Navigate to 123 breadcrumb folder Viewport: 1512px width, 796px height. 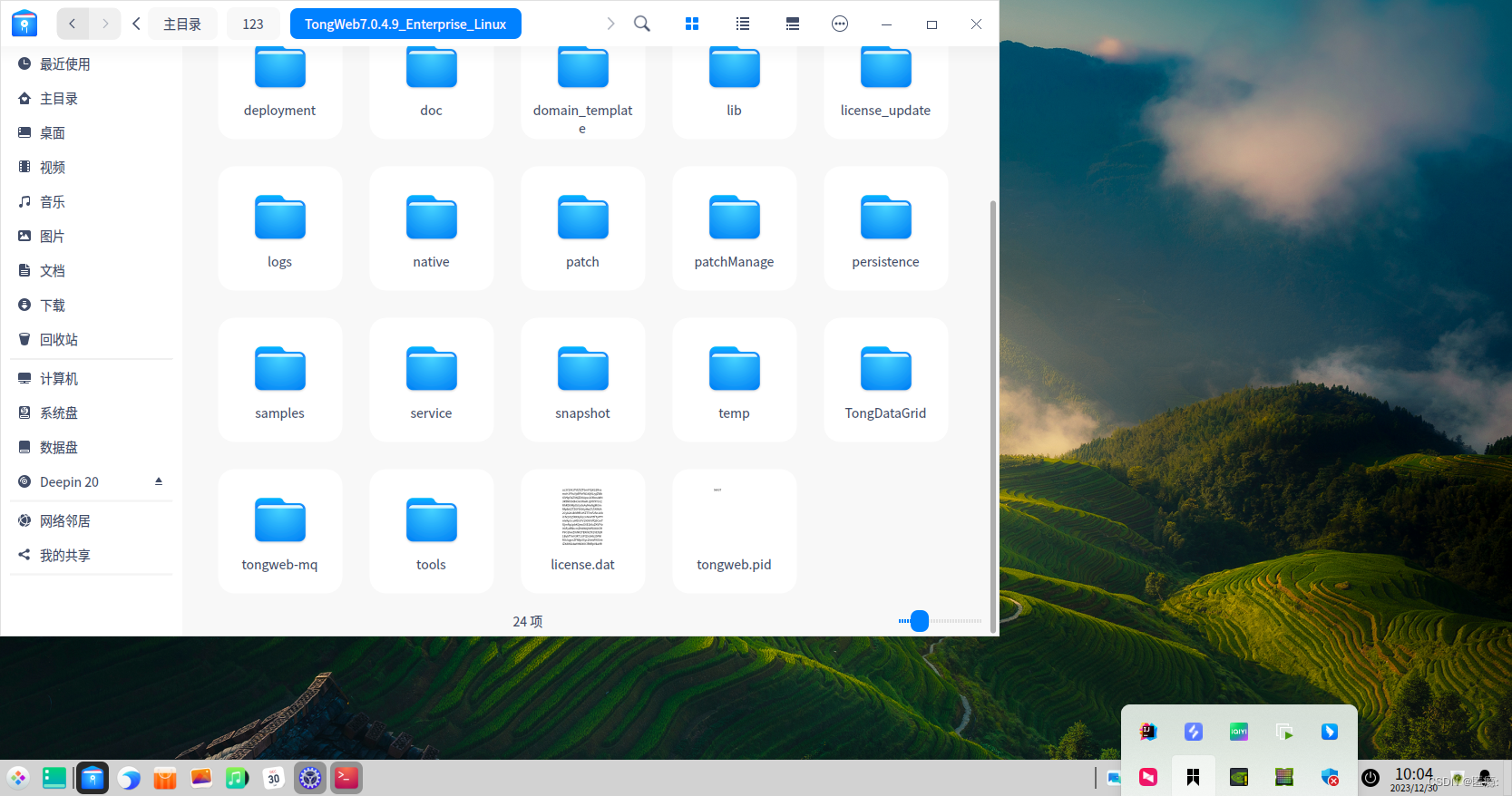(x=253, y=24)
